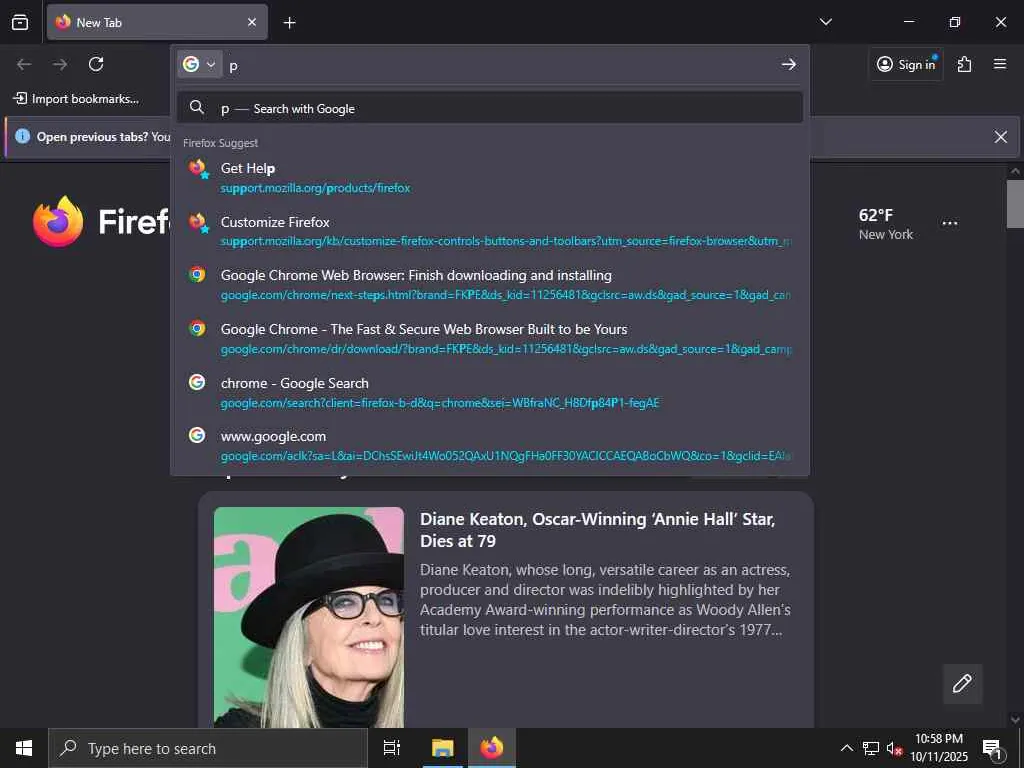Click the 62°F New York weather widget
1024x768 pixels.
pyautogui.click(x=885, y=224)
